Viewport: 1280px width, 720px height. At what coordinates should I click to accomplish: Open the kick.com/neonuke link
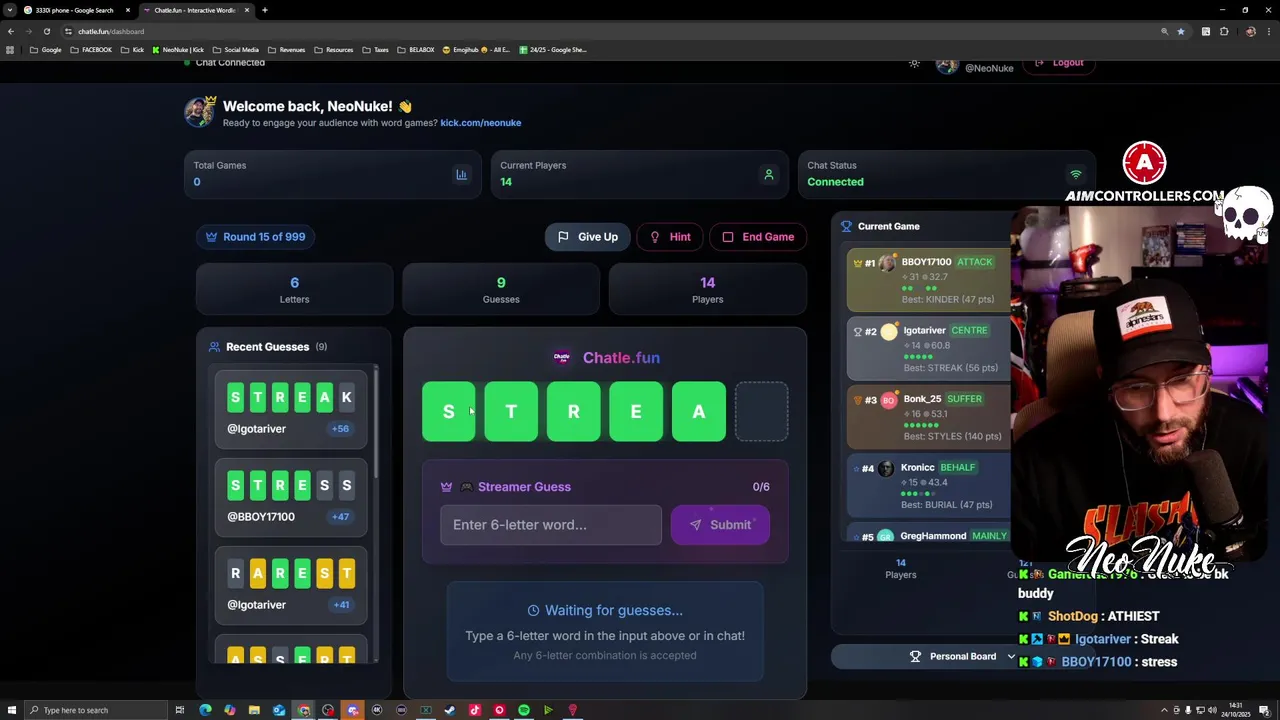(480, 123)
